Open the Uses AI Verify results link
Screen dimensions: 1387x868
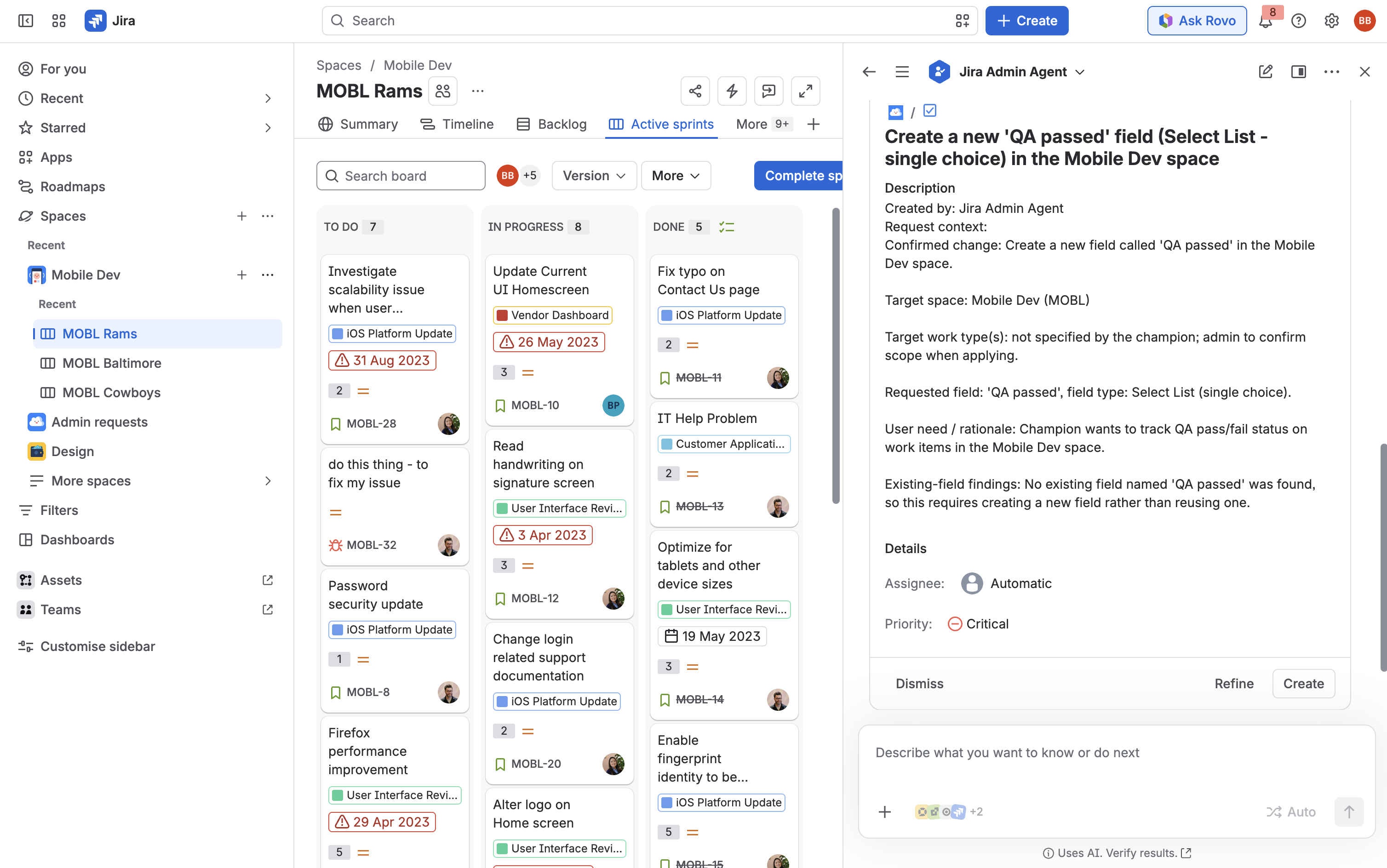(1117, 853)
